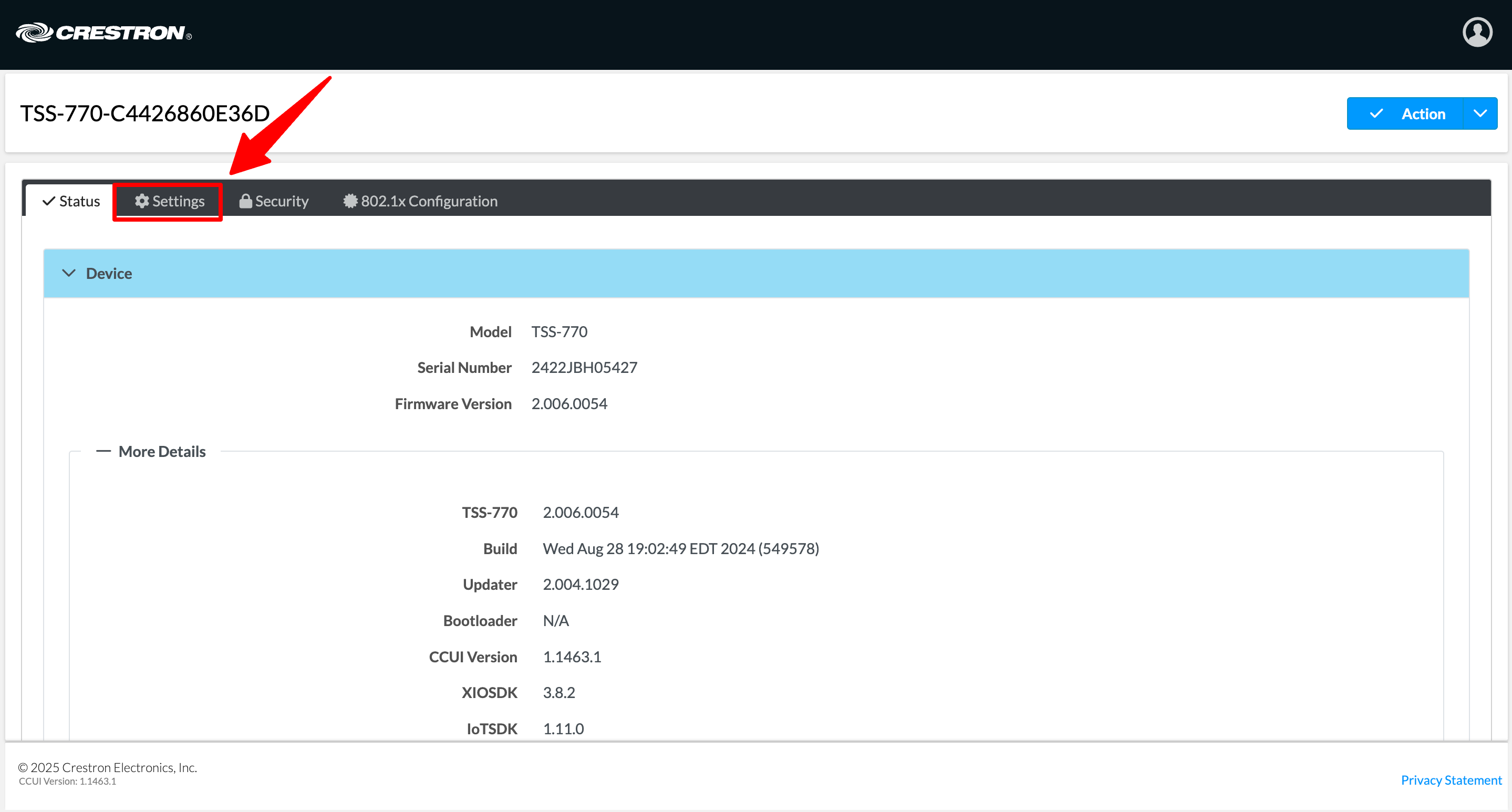Viewport: 1512px width, 812px height.
Task: Click the Build date value text
Action: 681,548
